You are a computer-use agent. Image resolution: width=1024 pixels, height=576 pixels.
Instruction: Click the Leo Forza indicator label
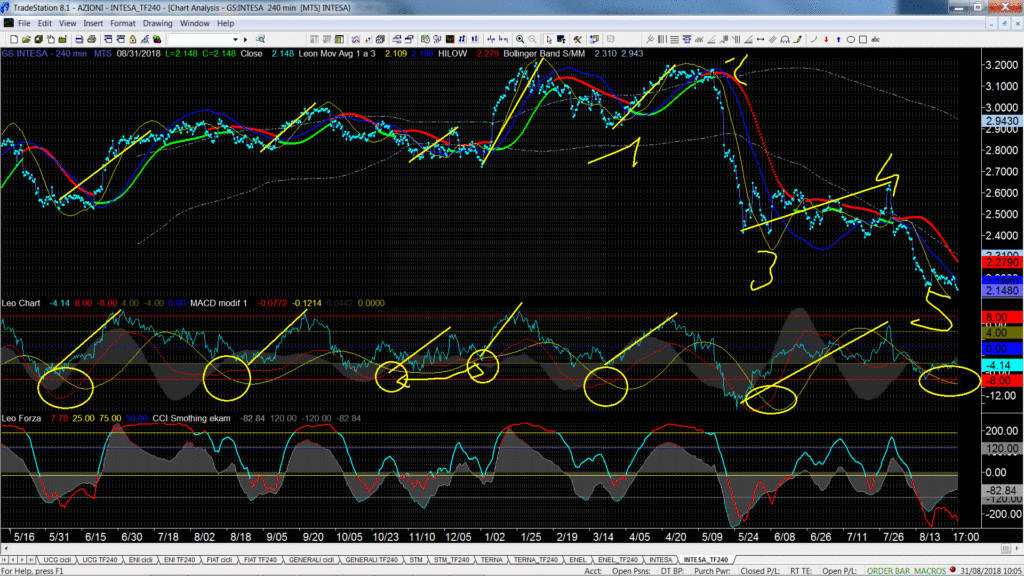coord(21,418)
